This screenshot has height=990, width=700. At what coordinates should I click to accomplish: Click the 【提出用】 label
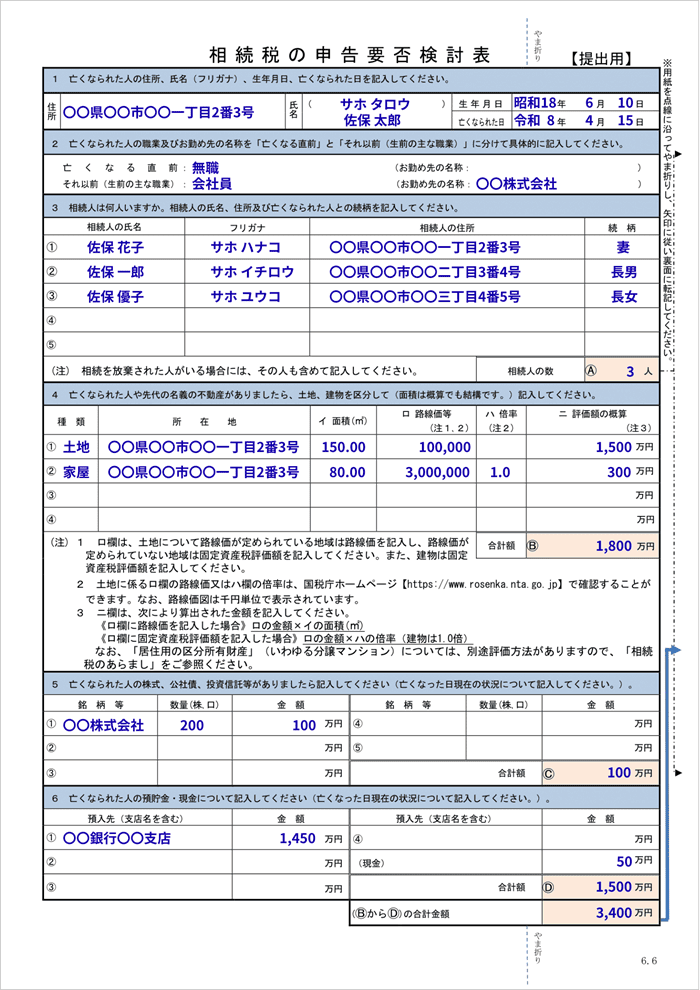pos(599,59)
